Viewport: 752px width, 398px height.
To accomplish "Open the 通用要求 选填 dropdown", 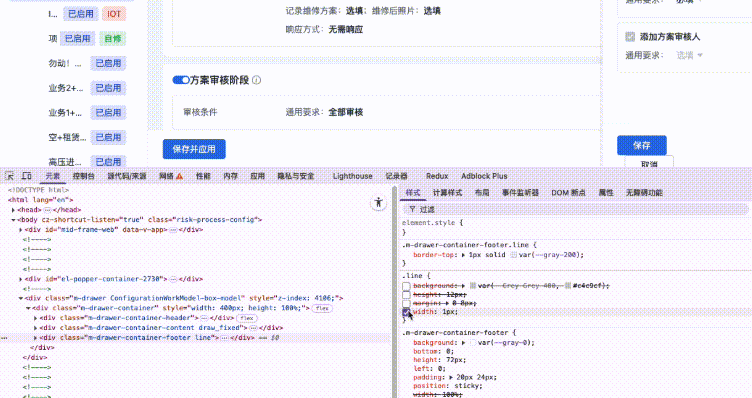I will (690, 56).
